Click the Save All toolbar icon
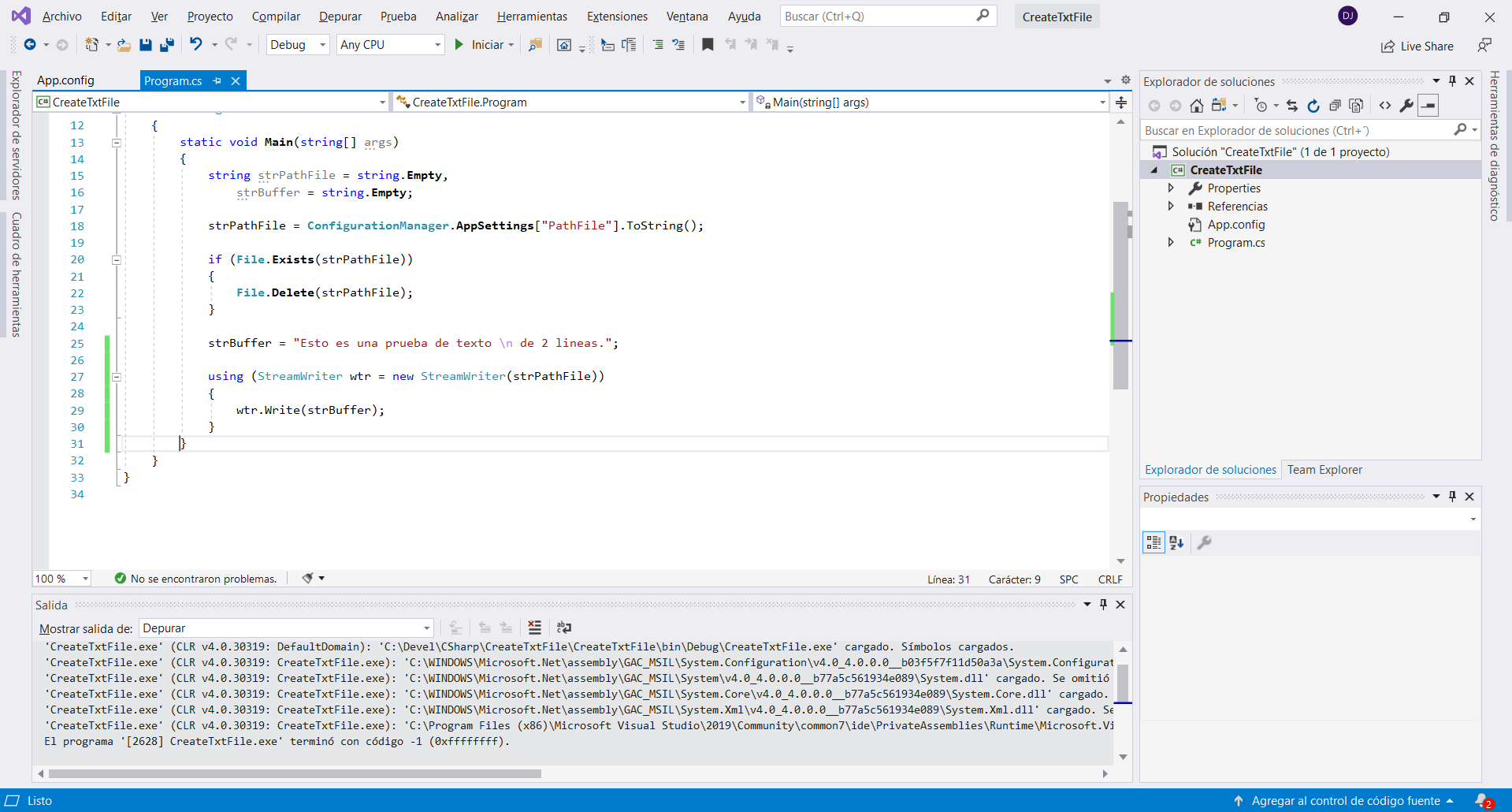This screenshot has width=1512, height=812. [x=167, y=45]
